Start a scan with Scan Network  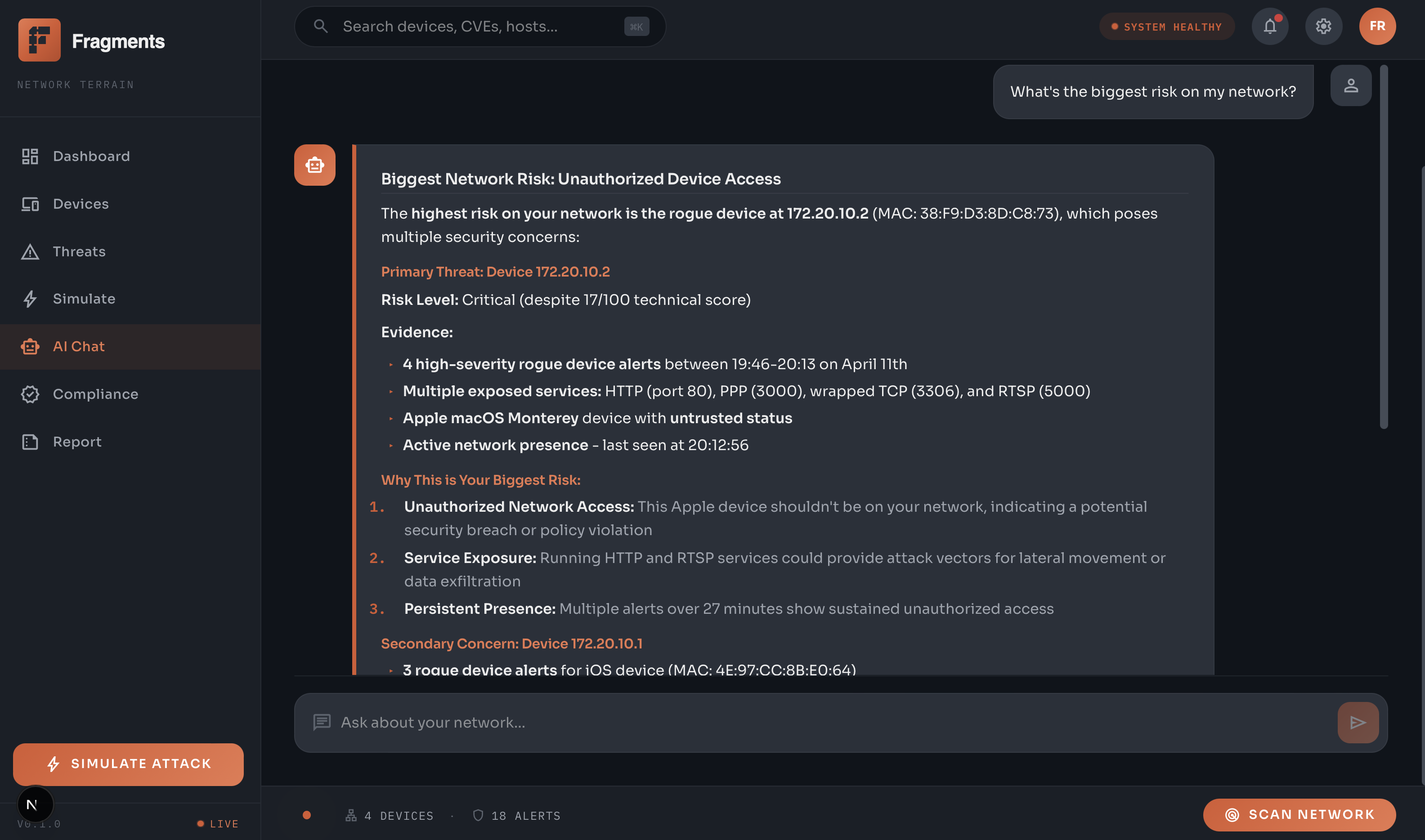tap(1299, 814)
